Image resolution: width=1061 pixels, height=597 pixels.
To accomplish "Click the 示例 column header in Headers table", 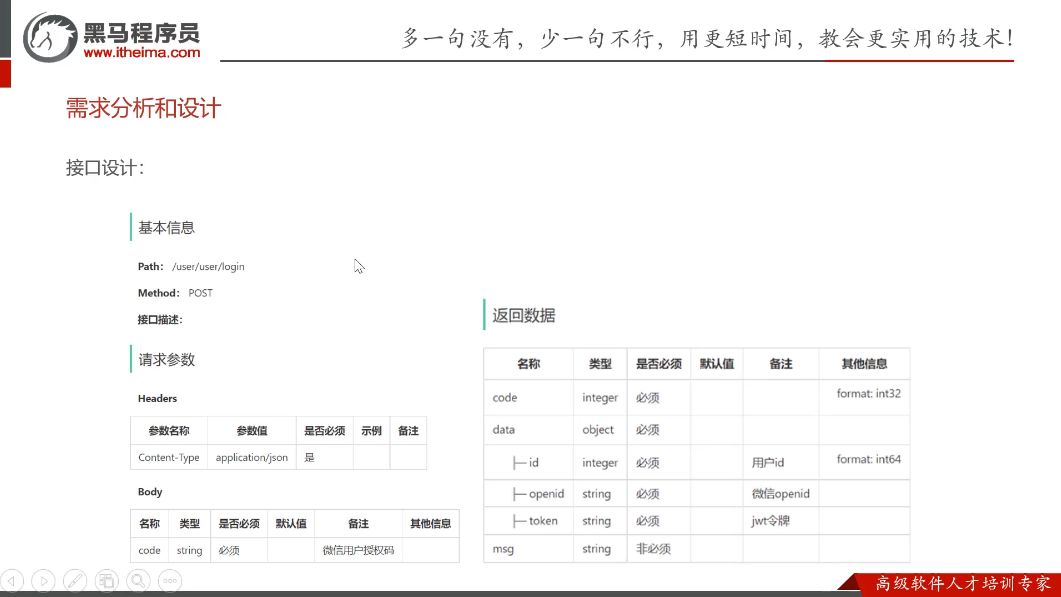I will pyautogui.click(x=371, y=430).
